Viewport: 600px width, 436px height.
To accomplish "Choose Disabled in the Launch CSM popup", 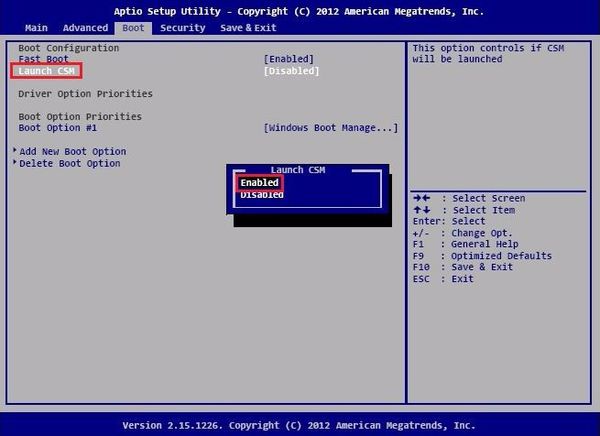I will [x=261, y=195].
